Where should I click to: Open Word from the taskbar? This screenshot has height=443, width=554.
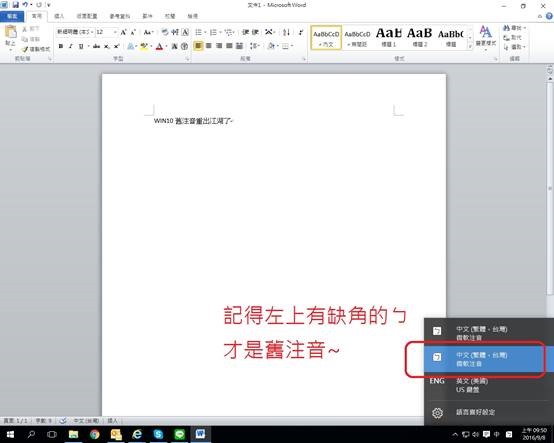click(x=200, y=433)
